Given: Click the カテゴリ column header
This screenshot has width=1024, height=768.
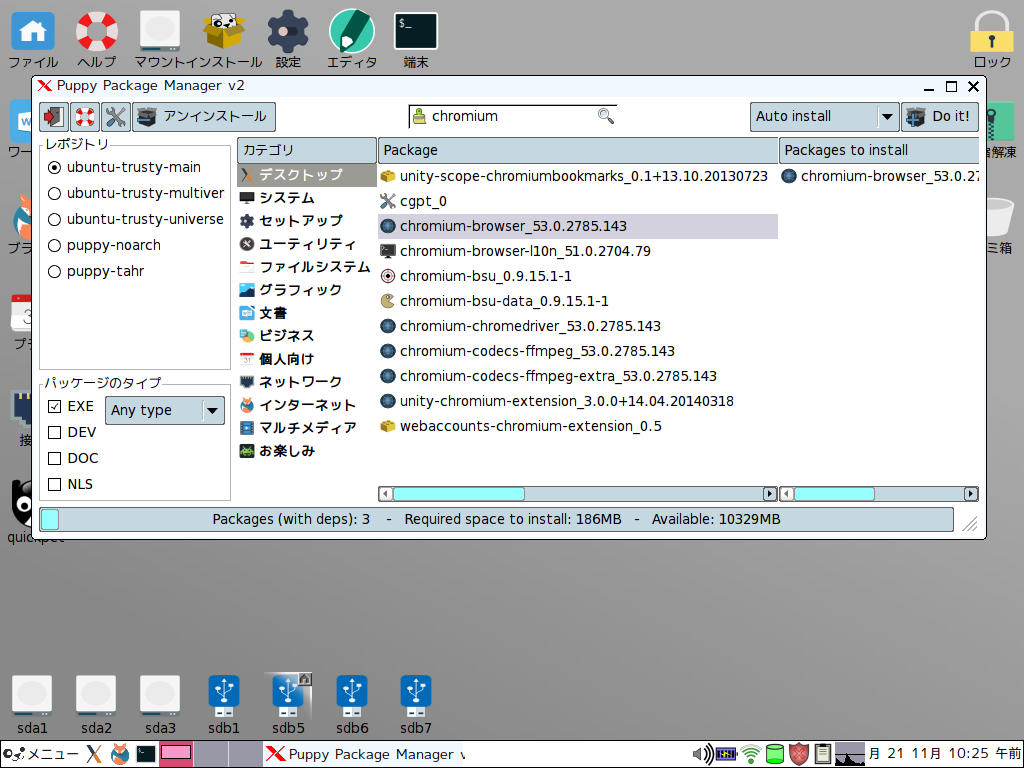Looking at the screenshot, I should click(x=306, y=150).
